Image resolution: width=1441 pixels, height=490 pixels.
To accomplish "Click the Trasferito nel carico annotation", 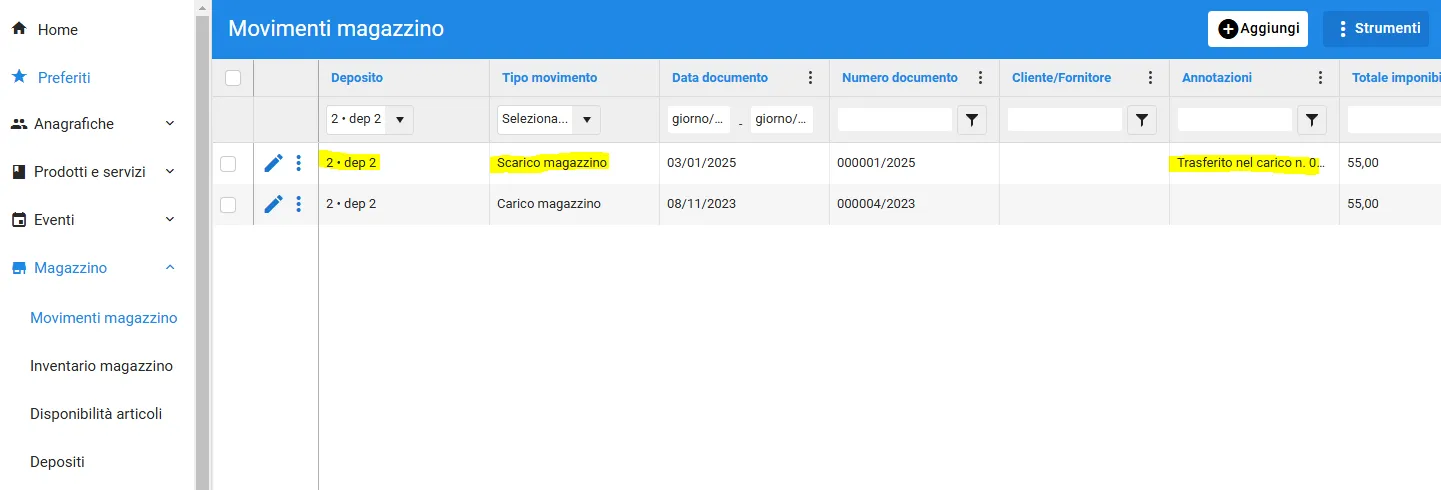I will [x=1251, y=163].
